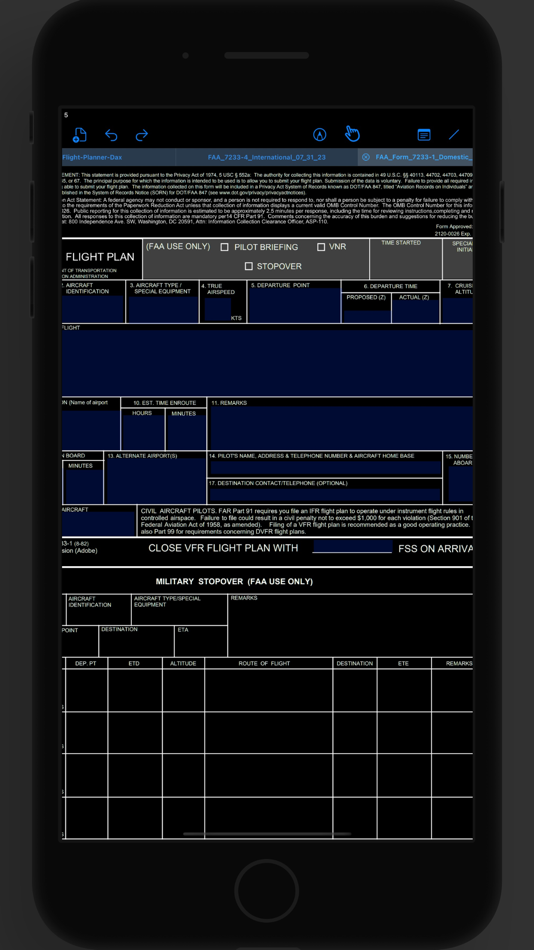
Task: Click the "FLIGHT PLAN" form title
Action: pyautogui.click(x=100, y=257)
